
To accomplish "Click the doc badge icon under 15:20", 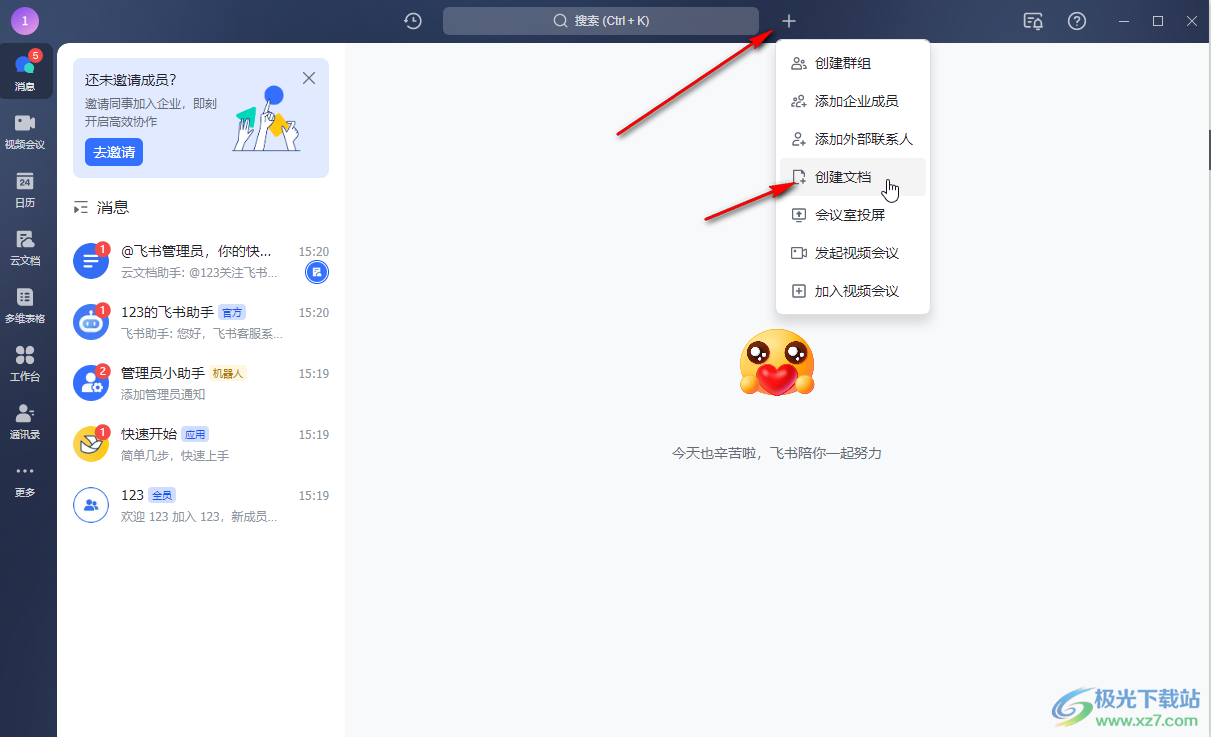I will point(317,272).
